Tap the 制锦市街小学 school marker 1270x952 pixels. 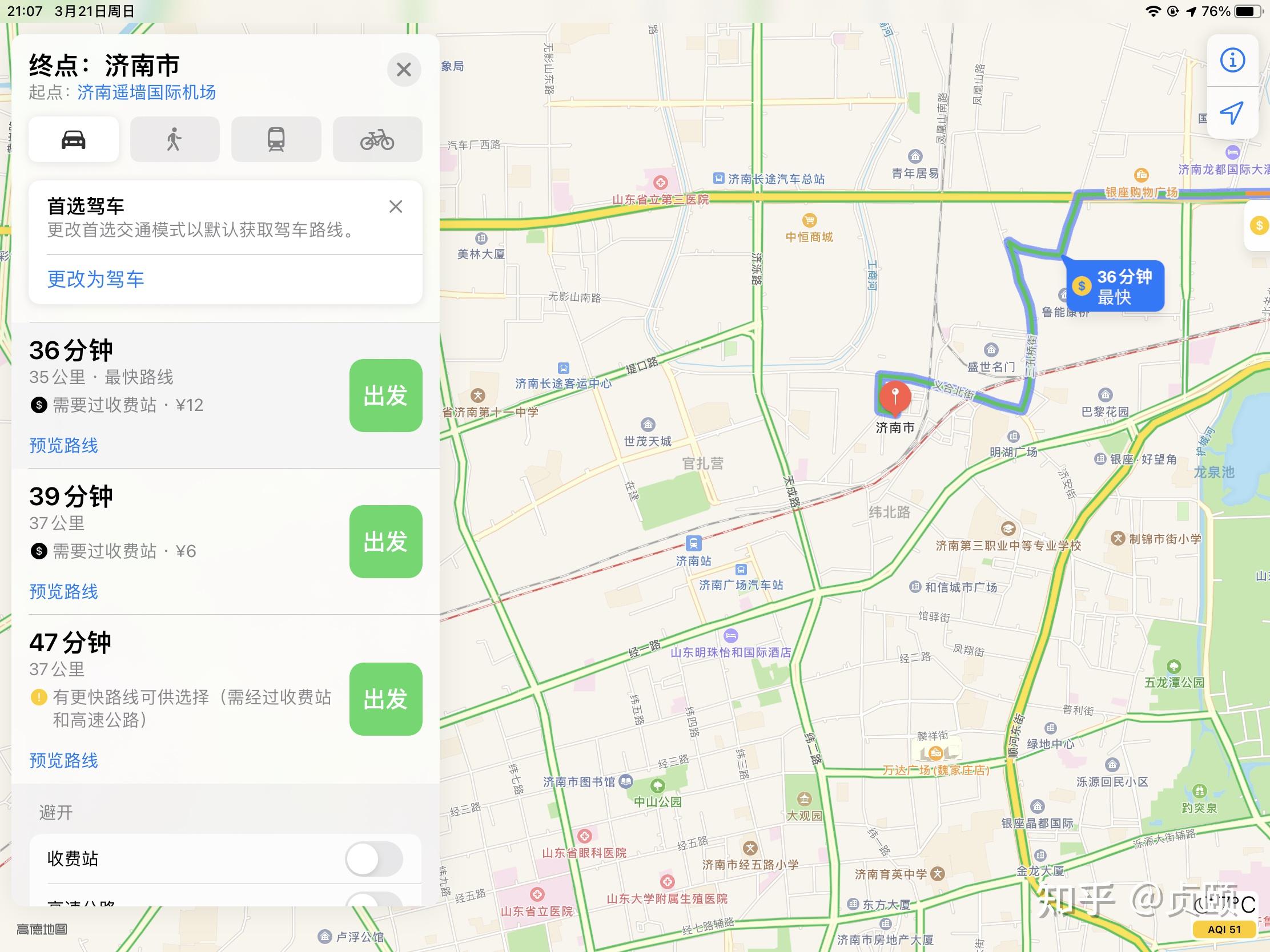coord(1118,538)
